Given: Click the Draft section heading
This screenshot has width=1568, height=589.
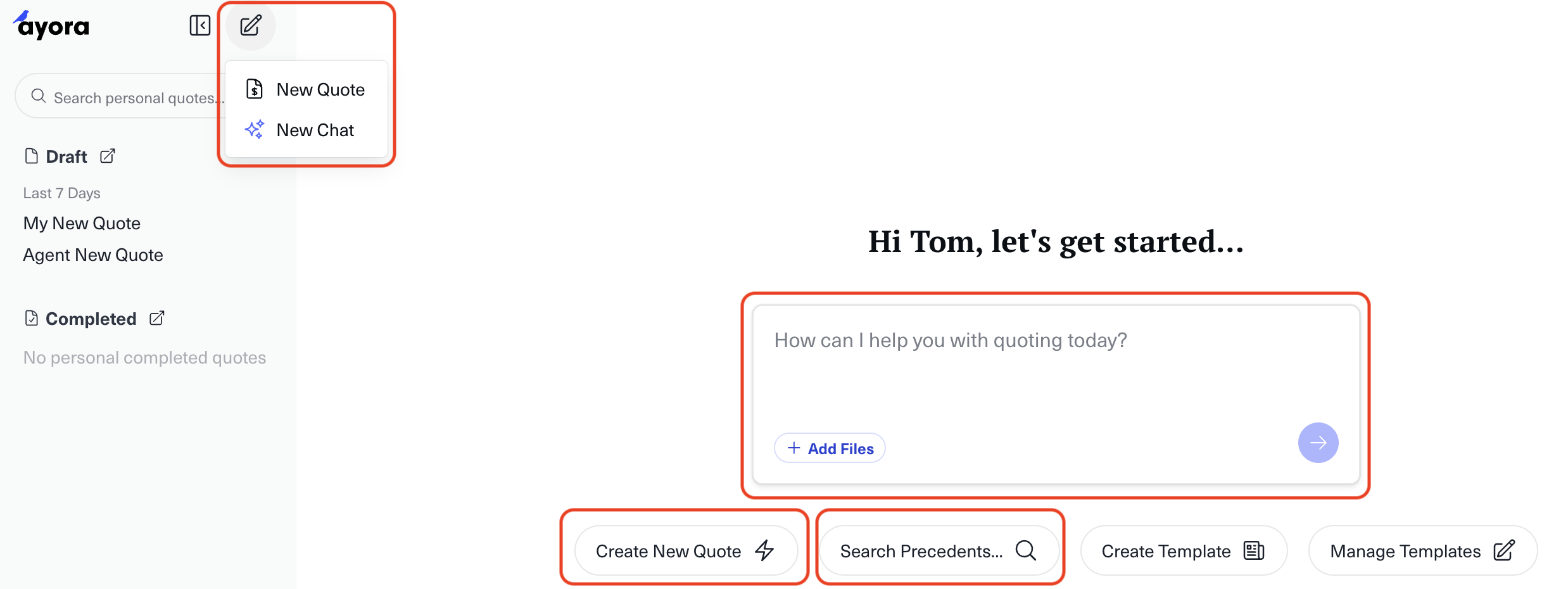Looking at the screenshot, I should (x=66, y=156).
